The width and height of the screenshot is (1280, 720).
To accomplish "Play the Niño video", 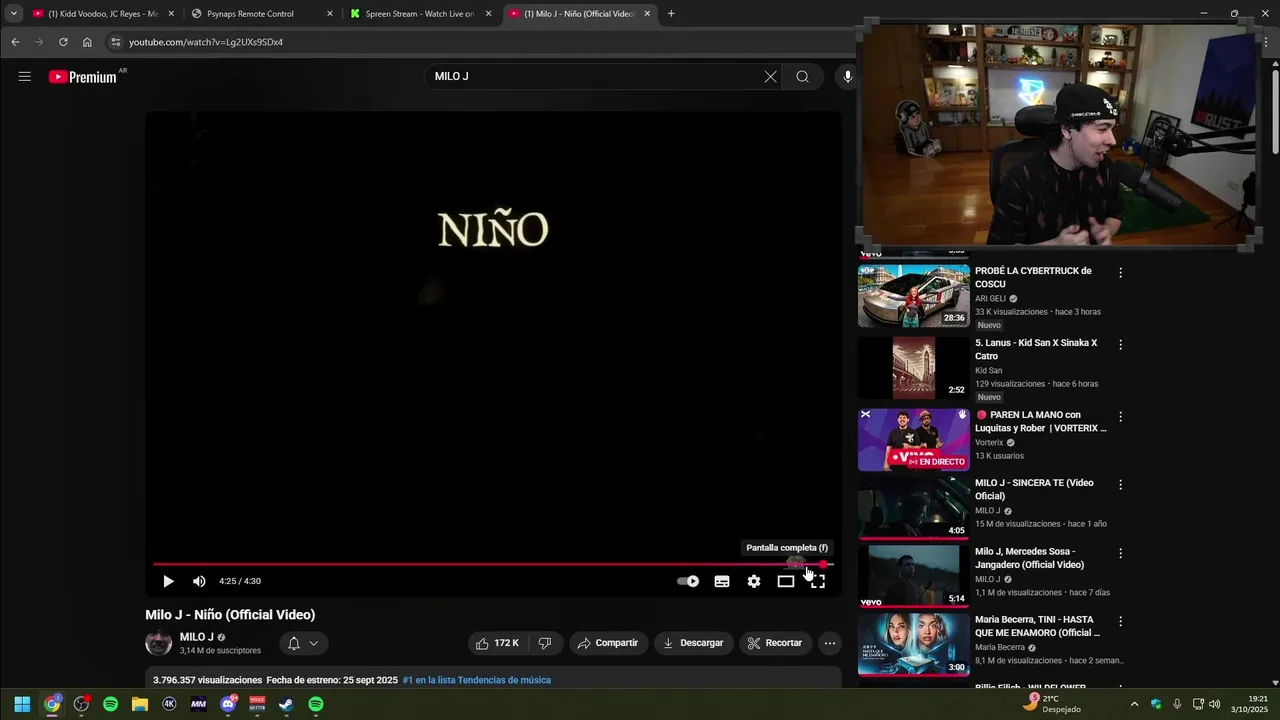I will click(168, 581).
